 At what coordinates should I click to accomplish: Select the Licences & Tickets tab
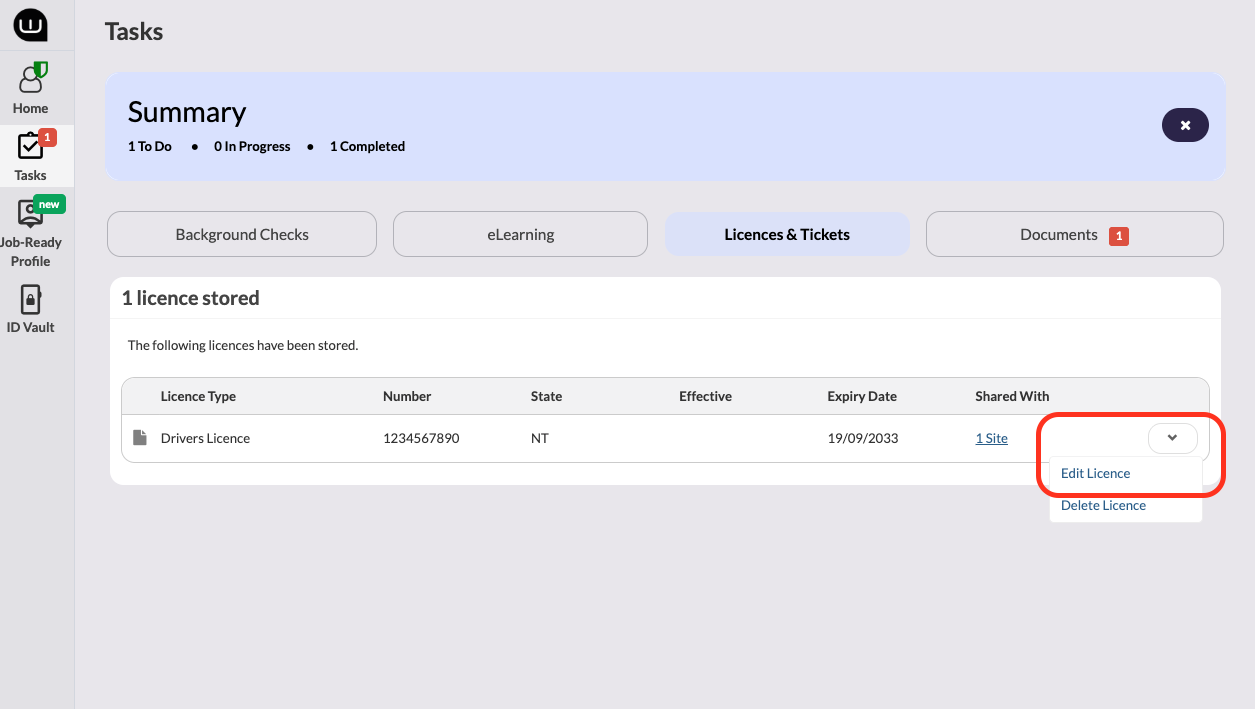pyautogui.click(x=787, y=233)
